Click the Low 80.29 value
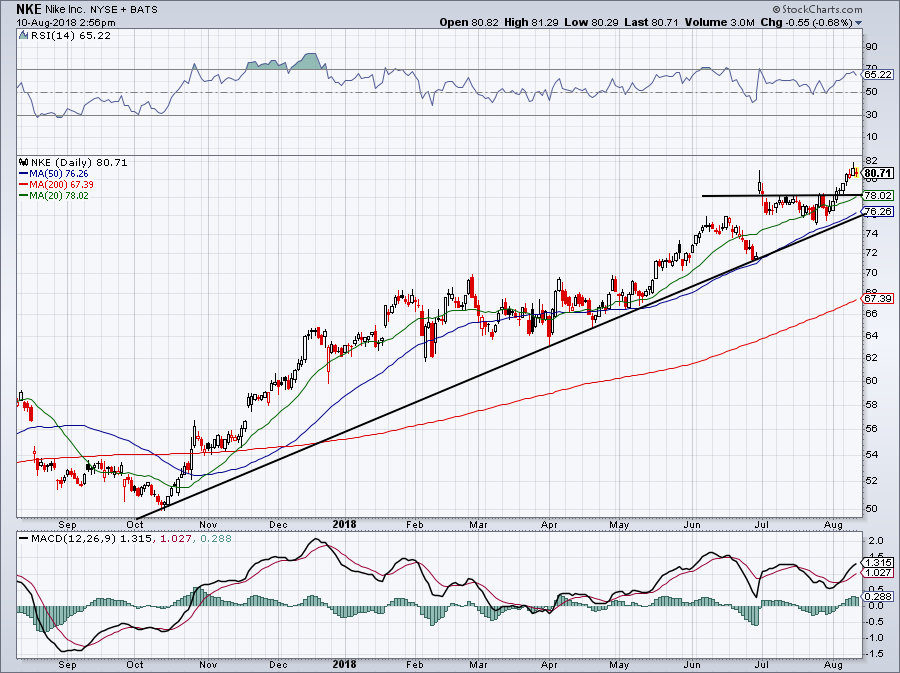This screenshot has height=673, width=900. pos(592,22)
